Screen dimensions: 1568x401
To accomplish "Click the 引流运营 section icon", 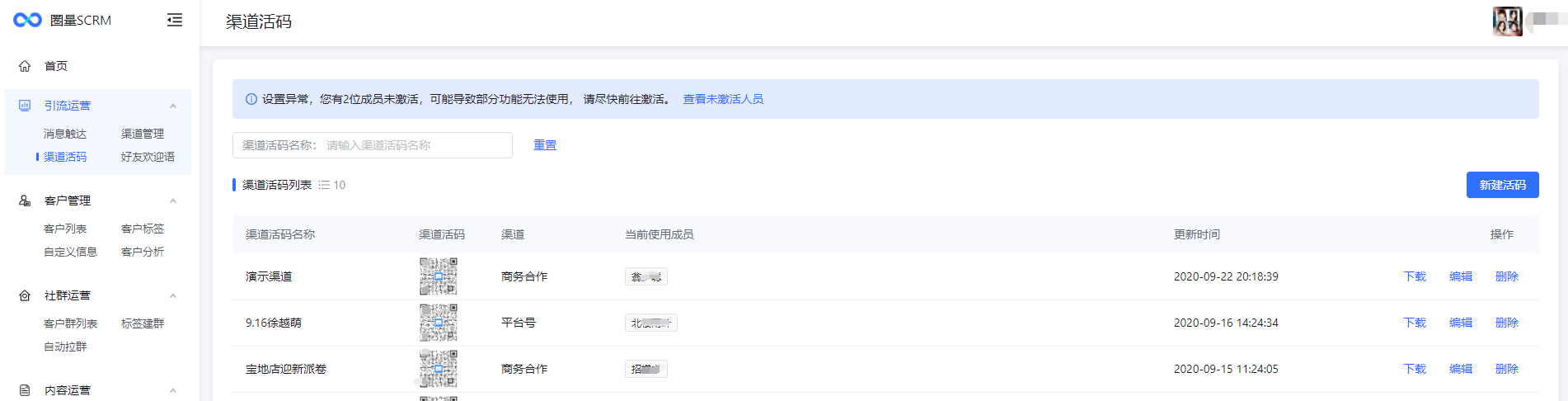I will coord(25,106).
